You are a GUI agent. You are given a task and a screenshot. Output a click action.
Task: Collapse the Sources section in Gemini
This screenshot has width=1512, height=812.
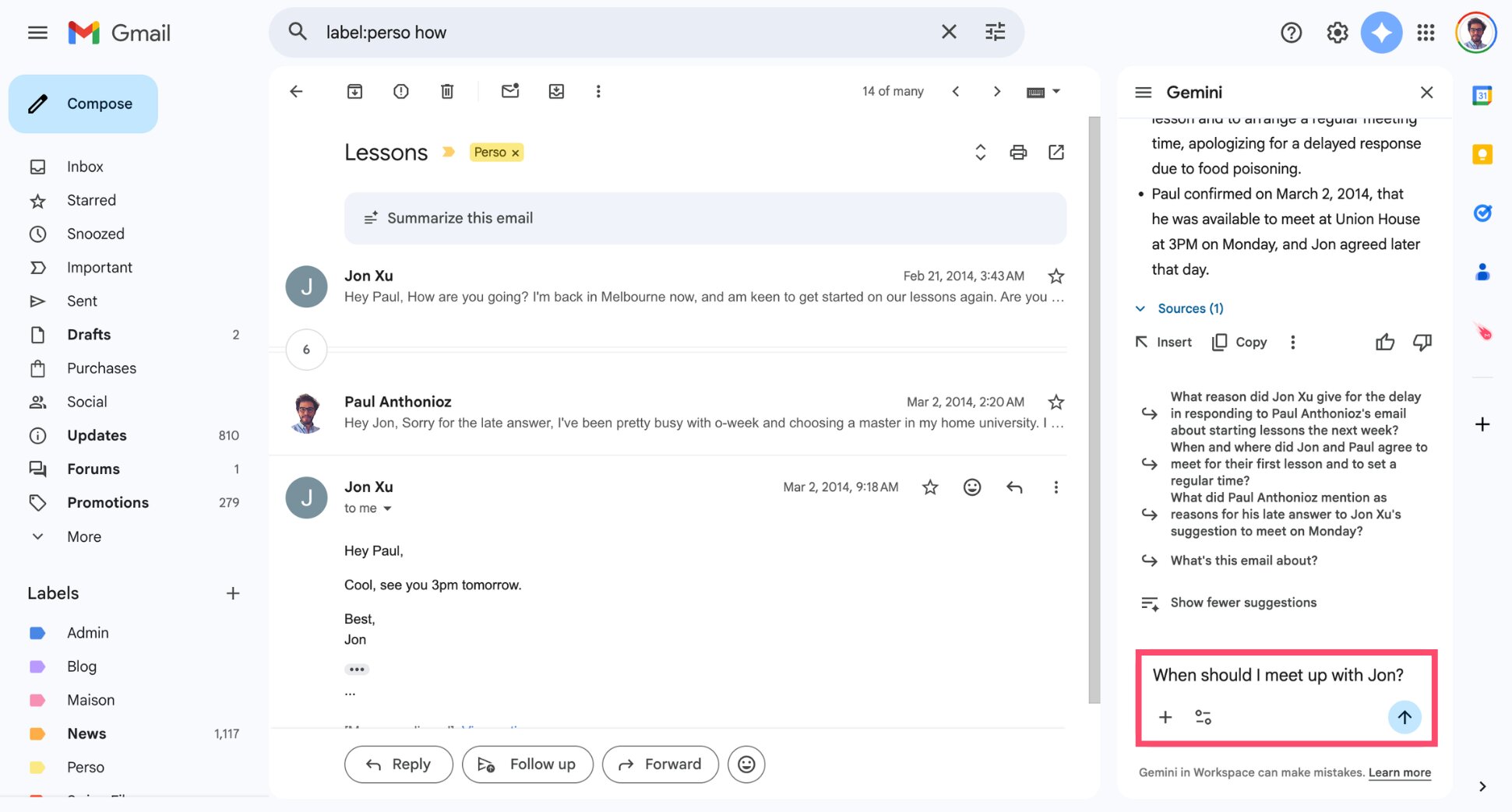point(1140,308)
